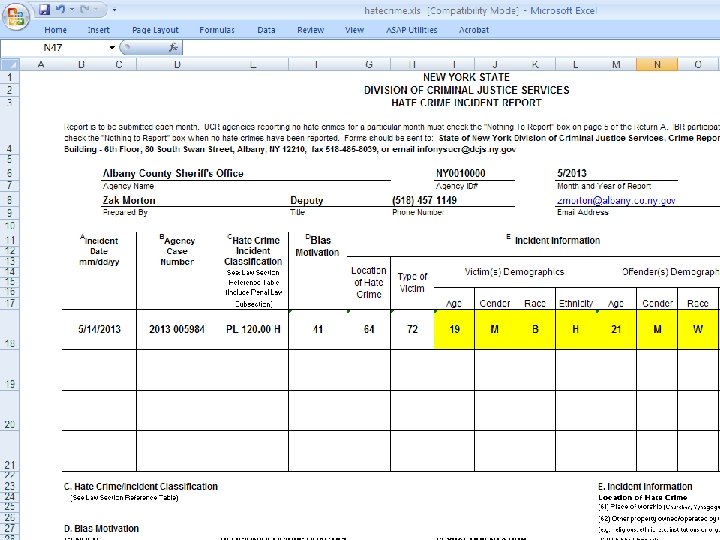
Task: Select the Type of Victim header
Action: (x=412, y=282)
